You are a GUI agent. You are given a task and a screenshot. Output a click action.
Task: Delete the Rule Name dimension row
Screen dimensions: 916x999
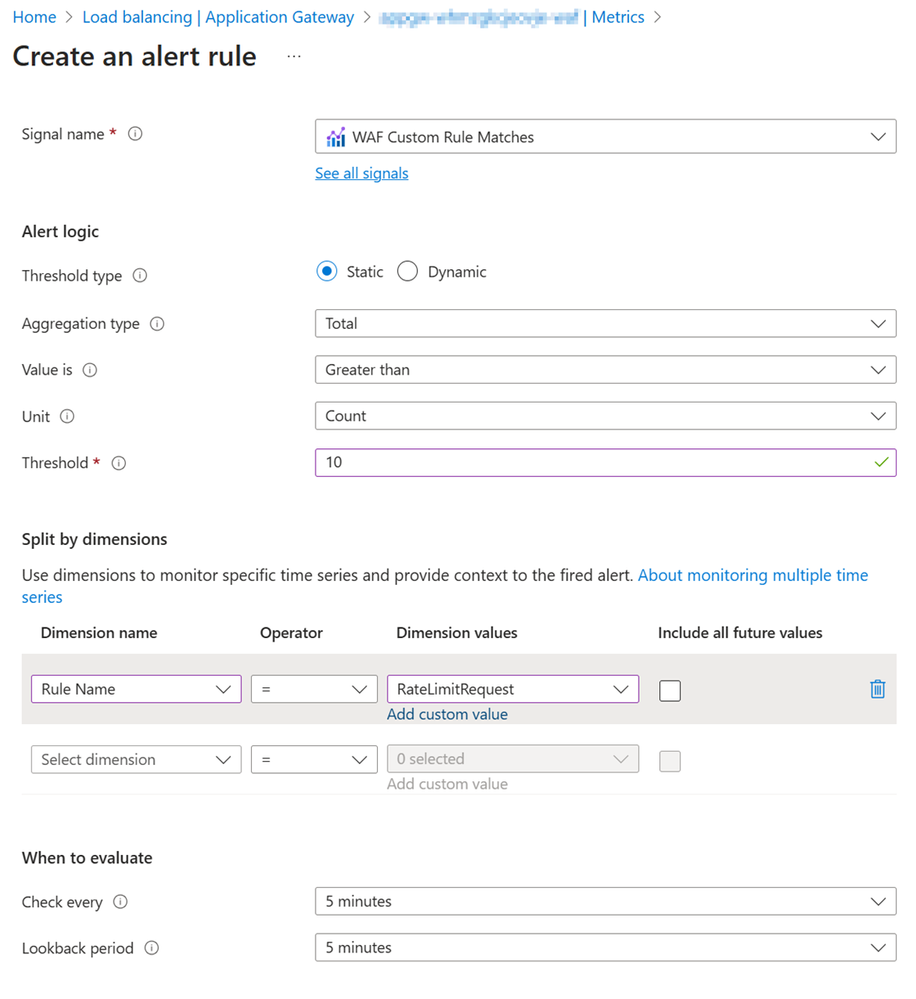click(x=877, y=689)
